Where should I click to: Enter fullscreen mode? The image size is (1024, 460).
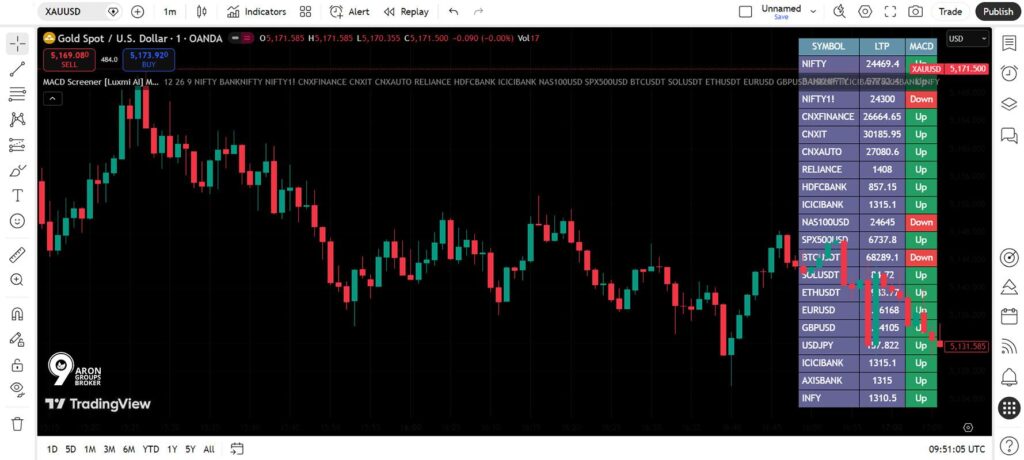890,11
